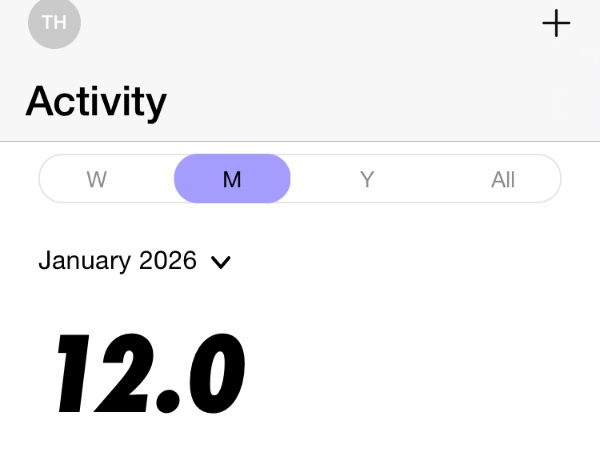Screen dimensions: 600x450
Task: Switch to the W weekly view
Action: coord(97,180)
